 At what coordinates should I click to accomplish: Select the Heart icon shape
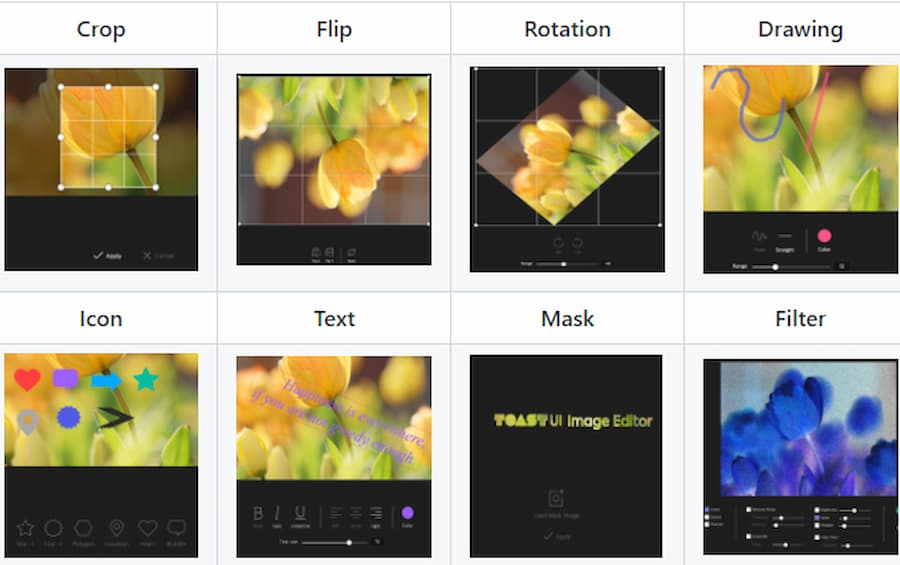(x=147, y=528)
